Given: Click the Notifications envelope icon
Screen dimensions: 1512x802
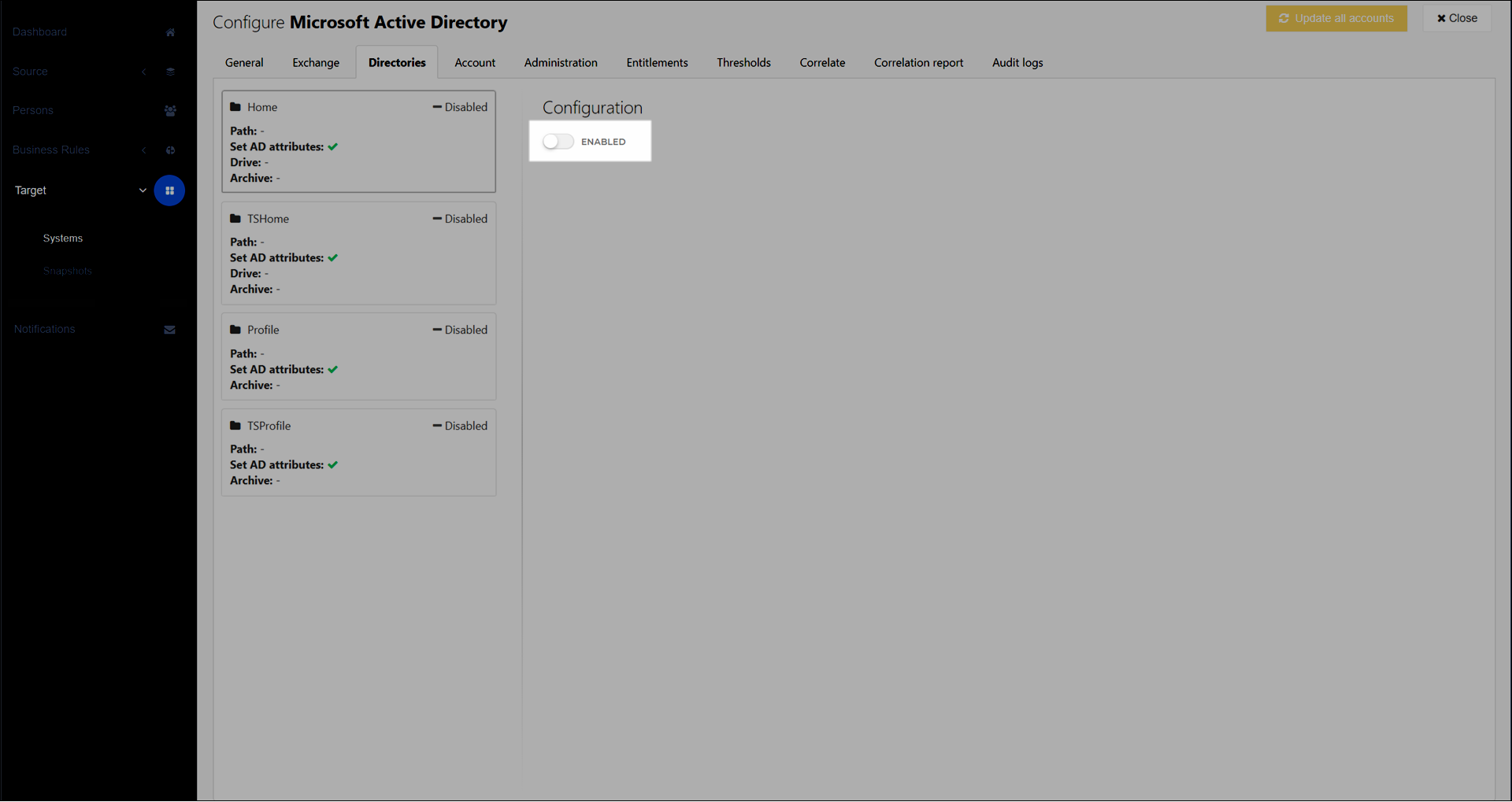Looking at the screenshot, I should pos(169,330).
